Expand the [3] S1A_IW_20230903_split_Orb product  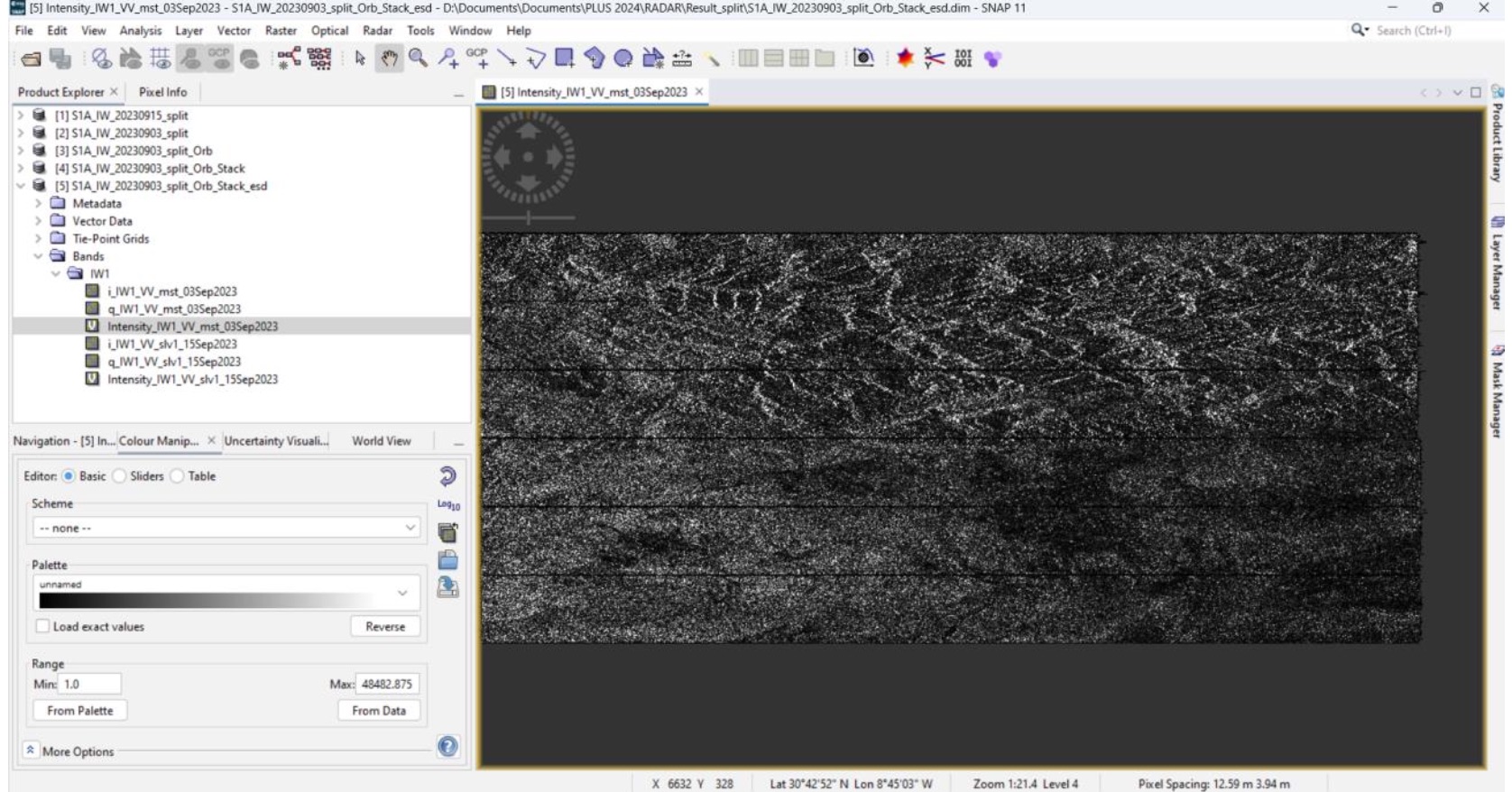pos(20,151)
